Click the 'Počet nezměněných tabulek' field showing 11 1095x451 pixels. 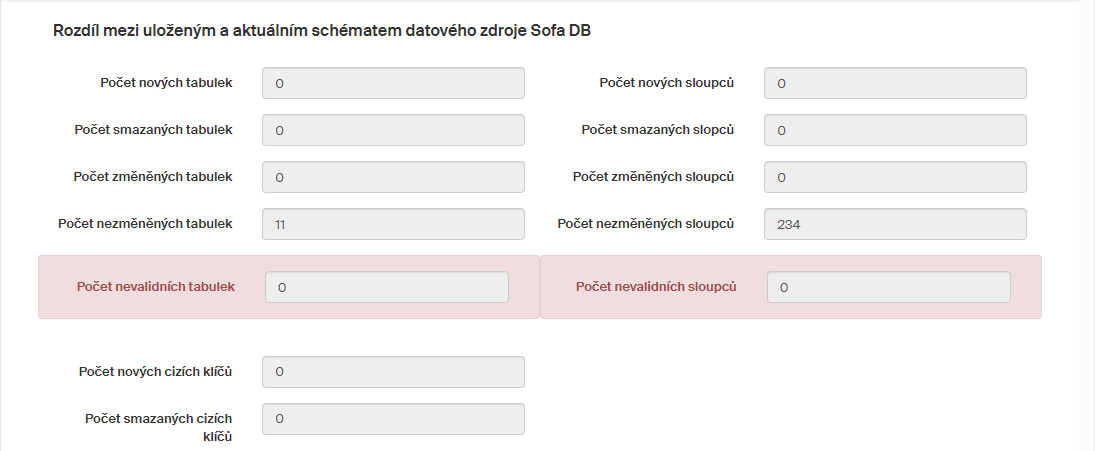[393, 224]
